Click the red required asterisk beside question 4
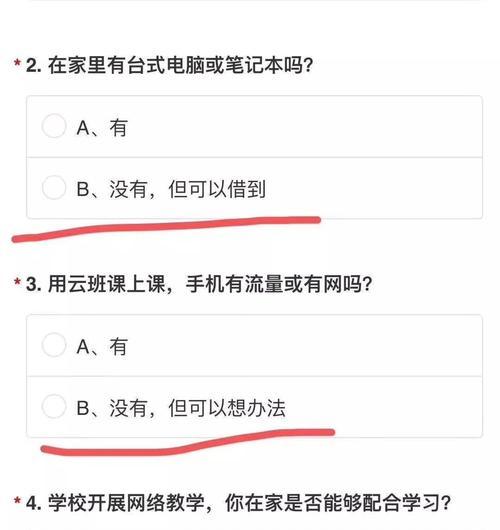500x530 pixels. pyautogui.click(x=17, y=501)
